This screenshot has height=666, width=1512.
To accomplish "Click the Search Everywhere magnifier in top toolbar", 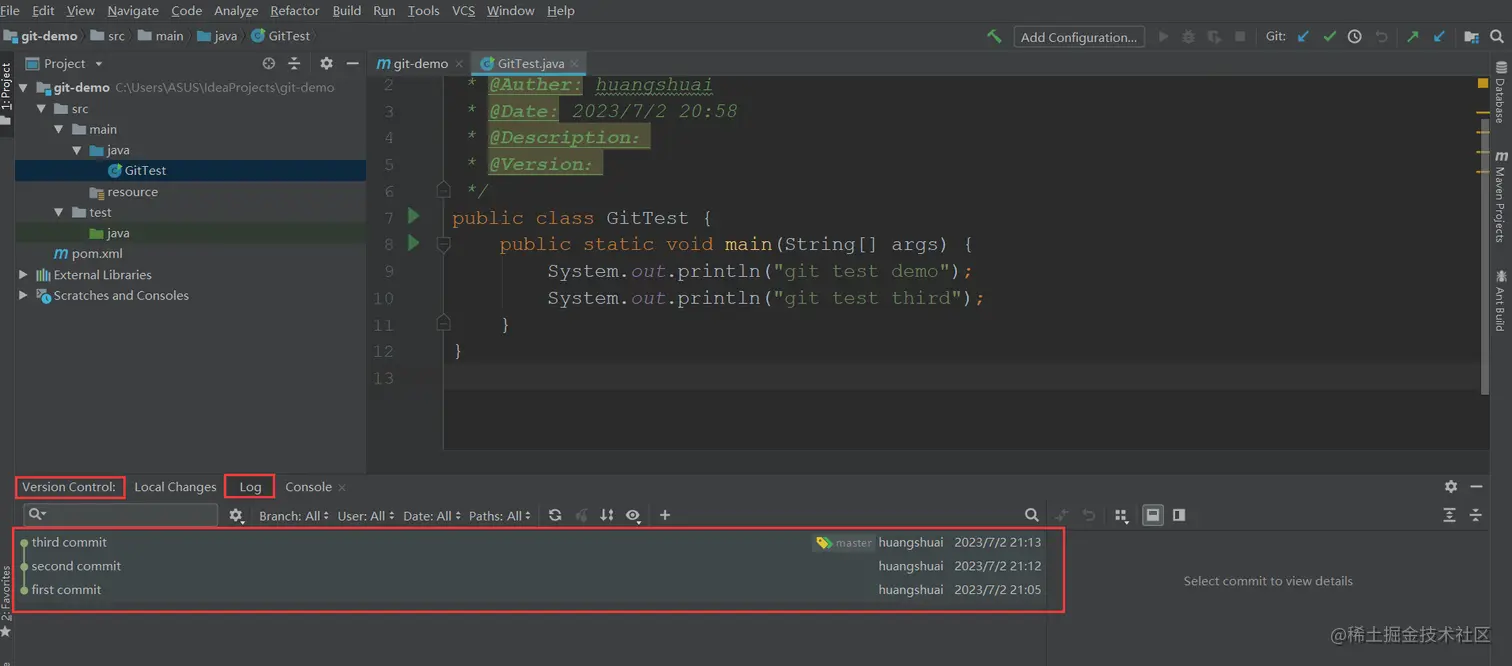I will point(1497,36).
